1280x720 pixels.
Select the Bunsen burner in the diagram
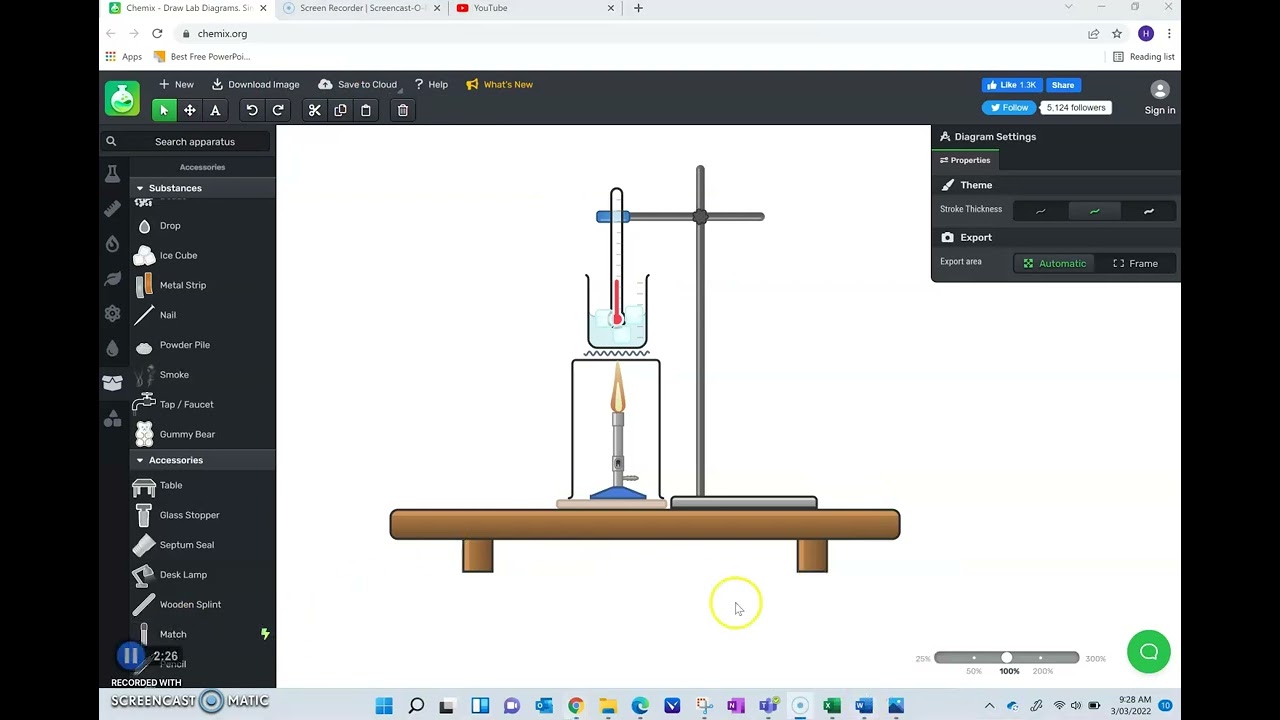coord(618,450)
